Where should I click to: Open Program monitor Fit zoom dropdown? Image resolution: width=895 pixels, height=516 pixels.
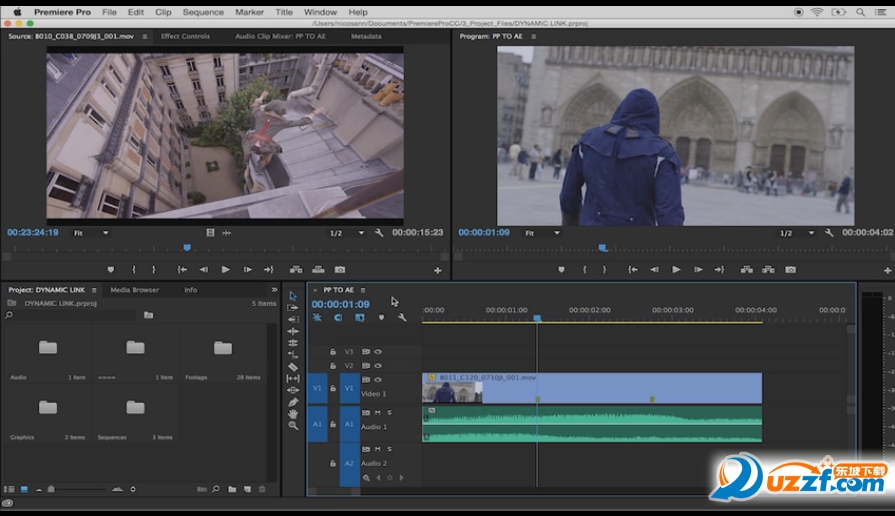[544, 233]
